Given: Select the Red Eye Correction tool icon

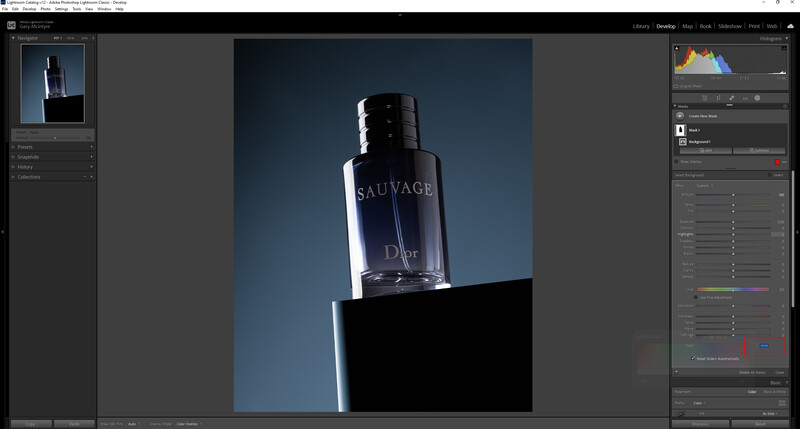Looking at the screenshot, I should click(x=745, y=98).
